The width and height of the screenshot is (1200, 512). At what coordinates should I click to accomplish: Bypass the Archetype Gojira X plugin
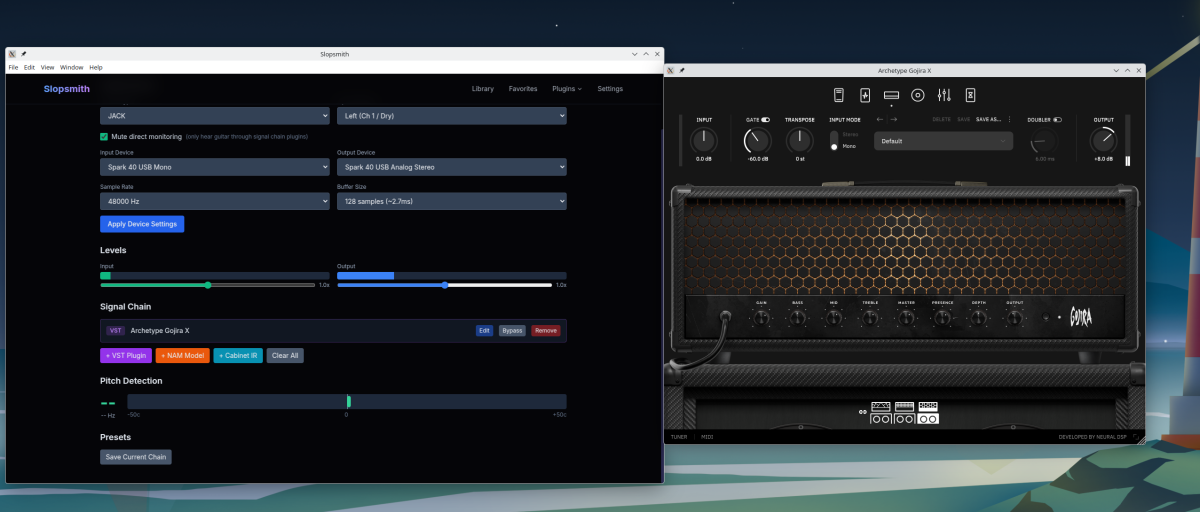pyautogui.click(x=512, y=330)
